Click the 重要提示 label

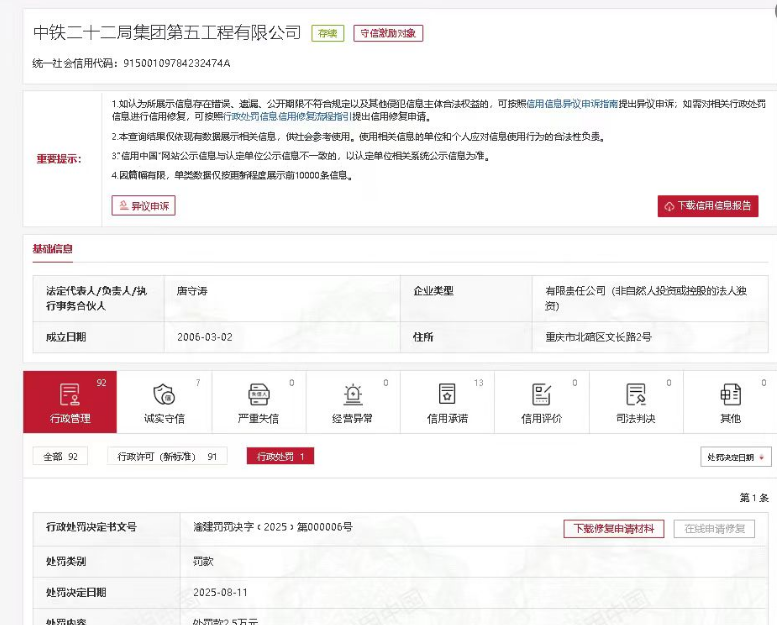(x=59, y=159)
